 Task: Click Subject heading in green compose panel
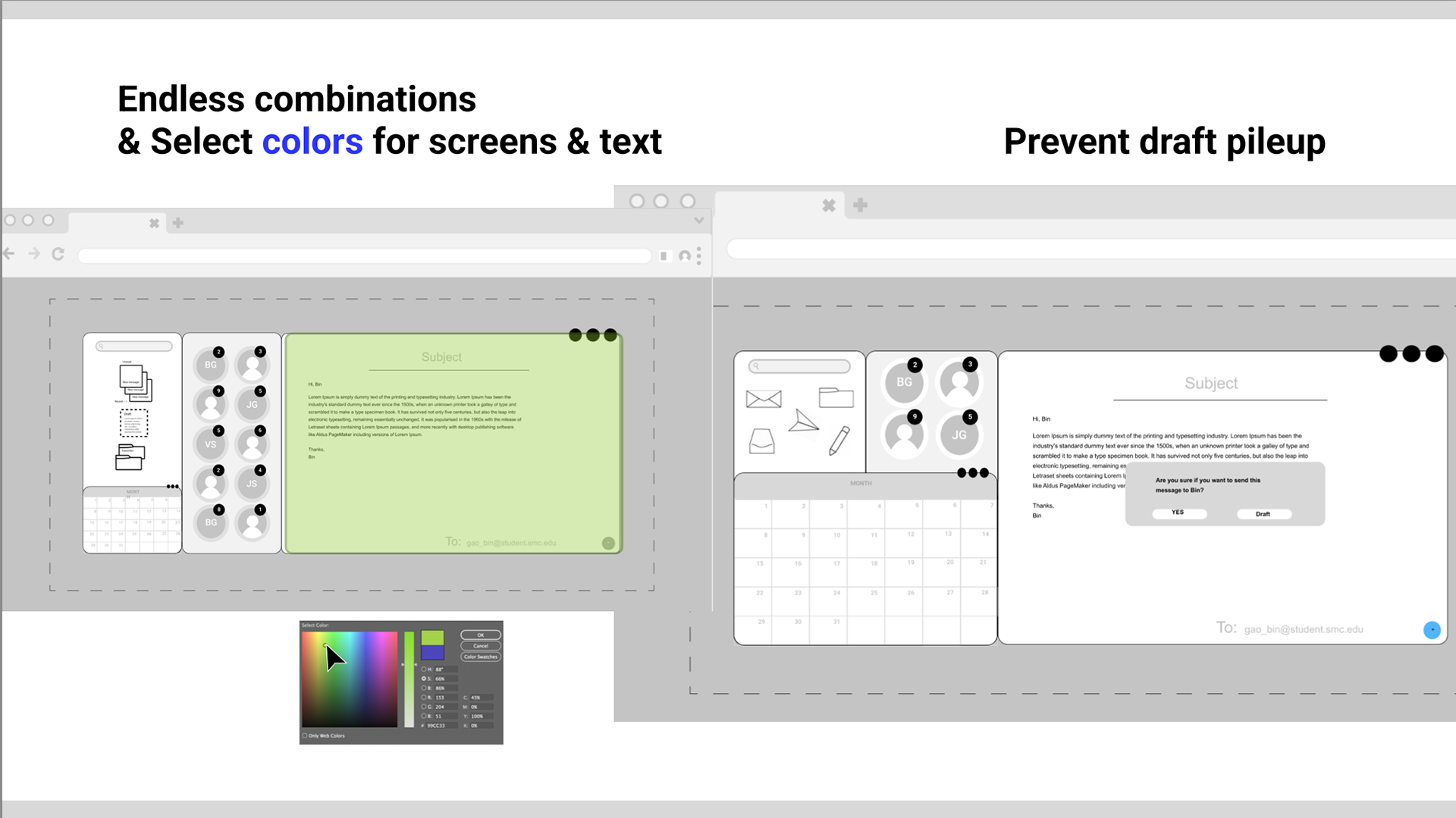click(x=441, y=357)
